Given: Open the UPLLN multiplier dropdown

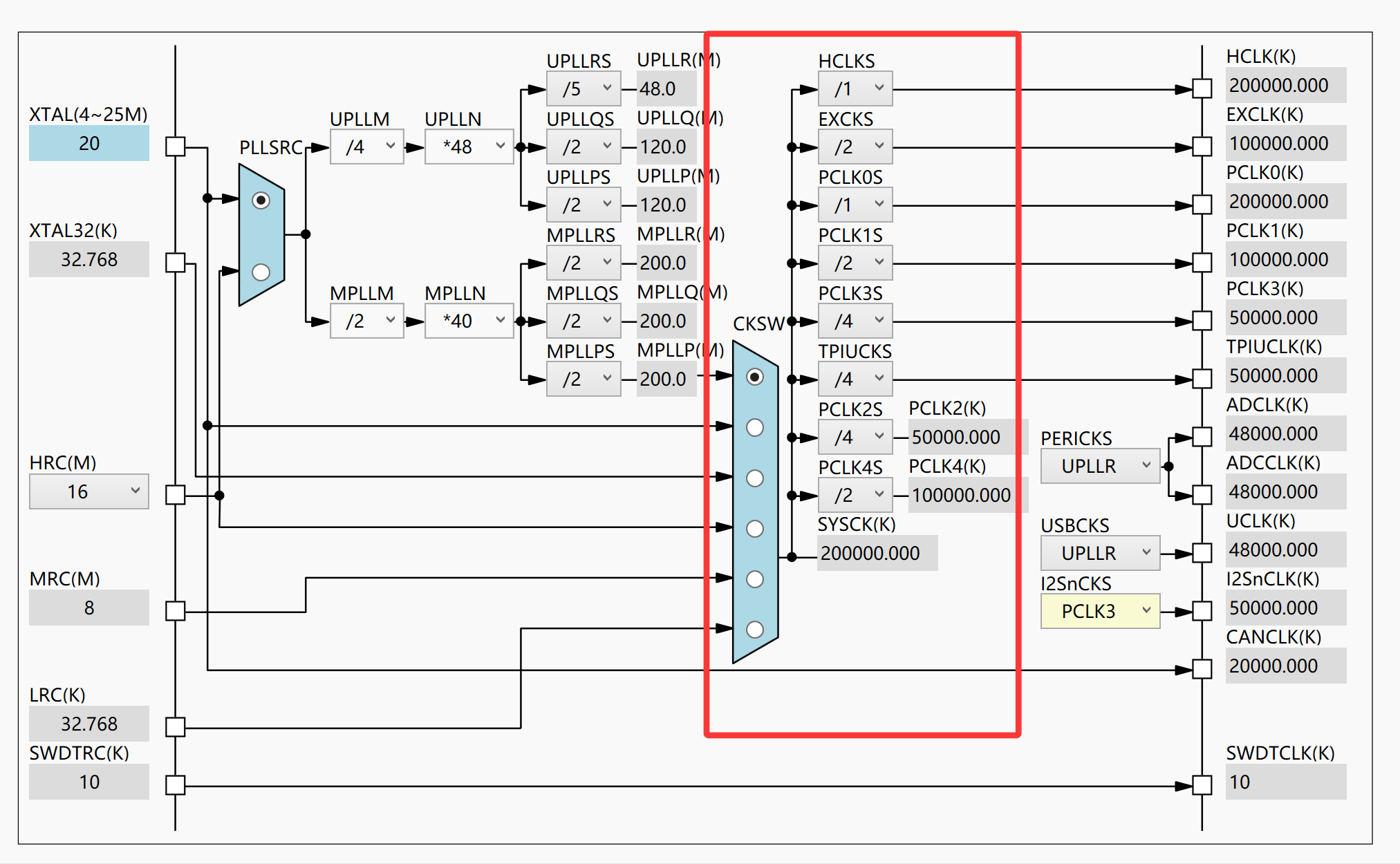Looking at the screenshot, I should 469,147.
